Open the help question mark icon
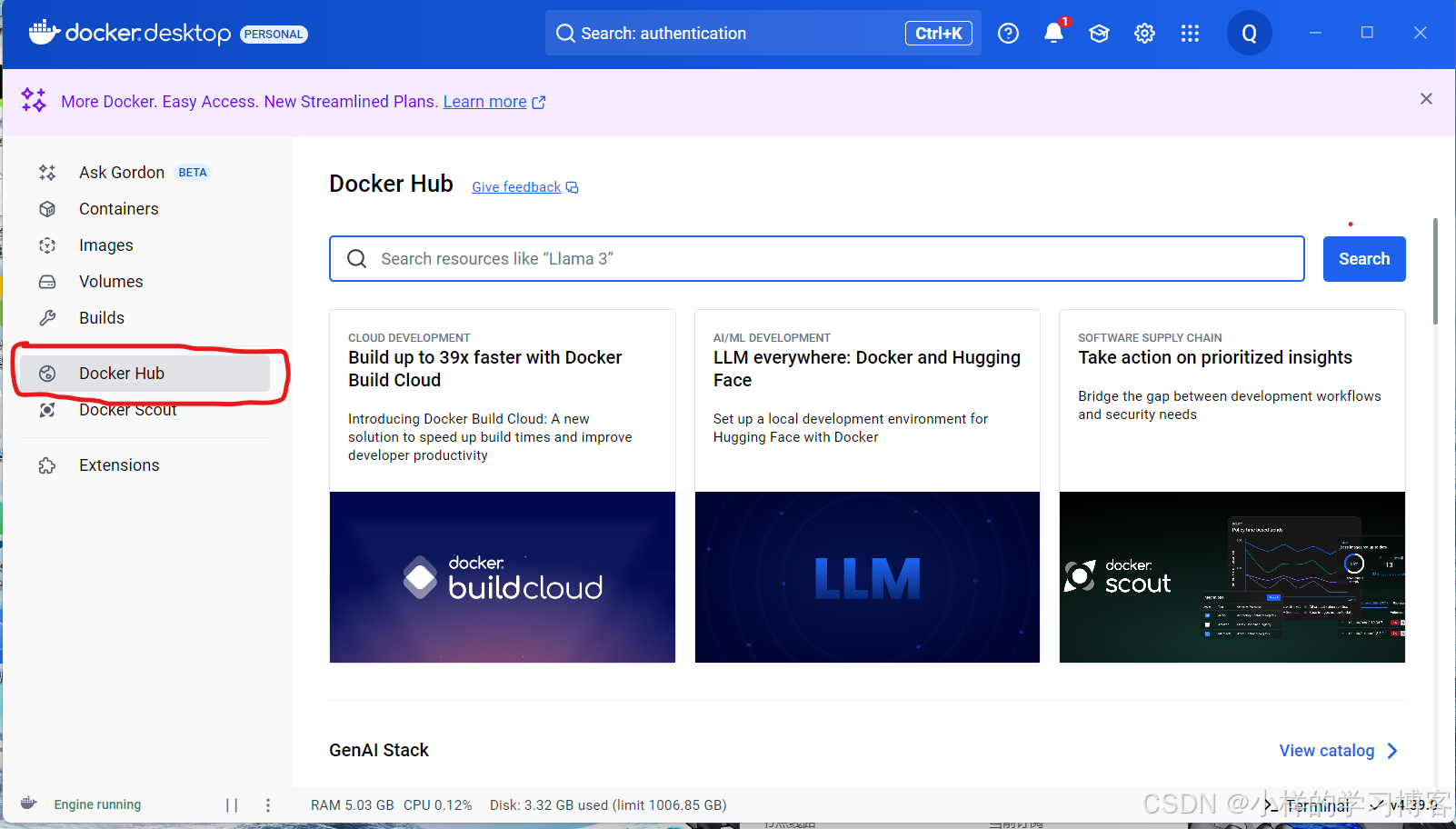This screenshot has width=1456, height=829. point(1008,34)
